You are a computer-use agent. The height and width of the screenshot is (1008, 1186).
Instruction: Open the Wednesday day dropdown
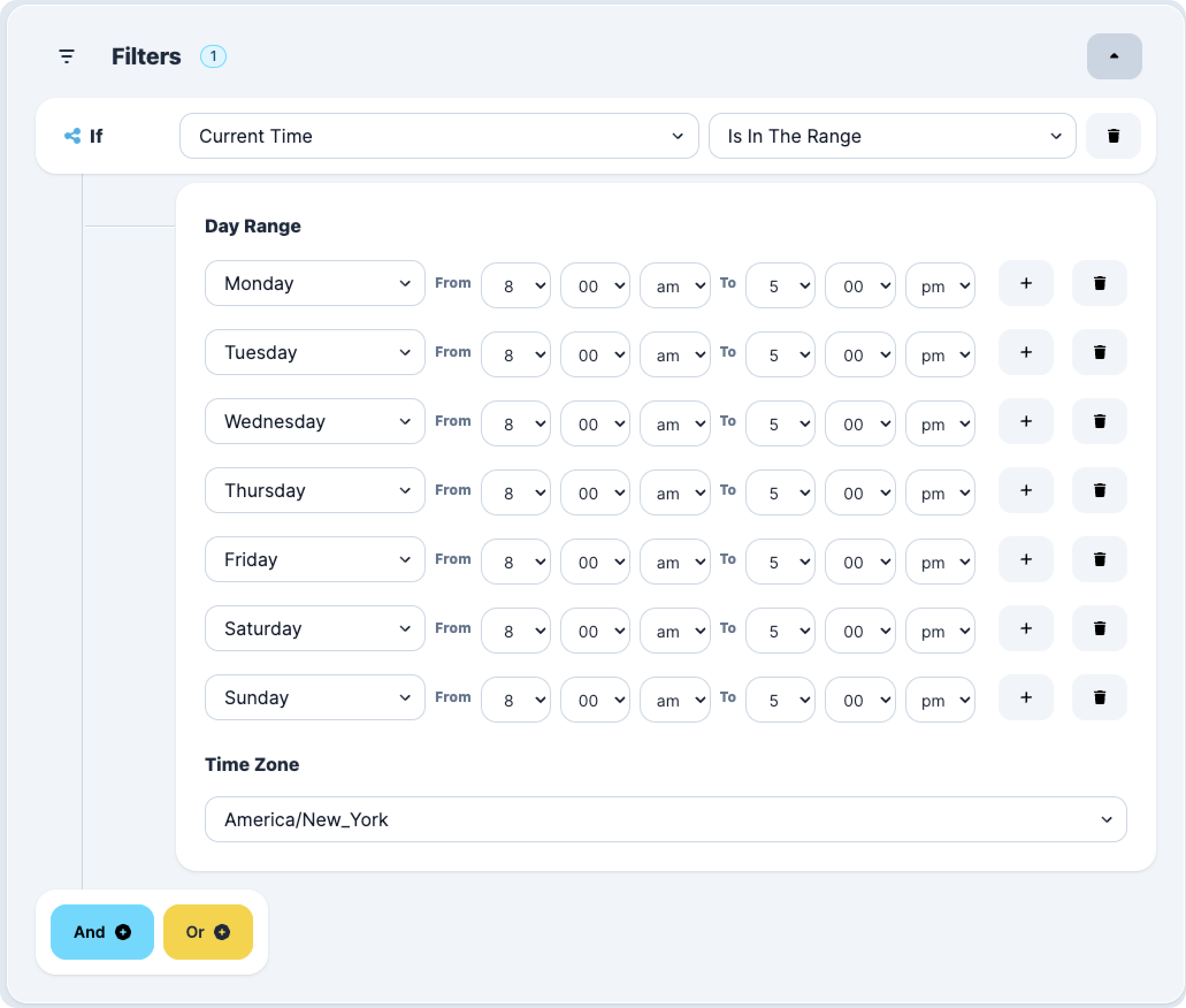(315, 421)
